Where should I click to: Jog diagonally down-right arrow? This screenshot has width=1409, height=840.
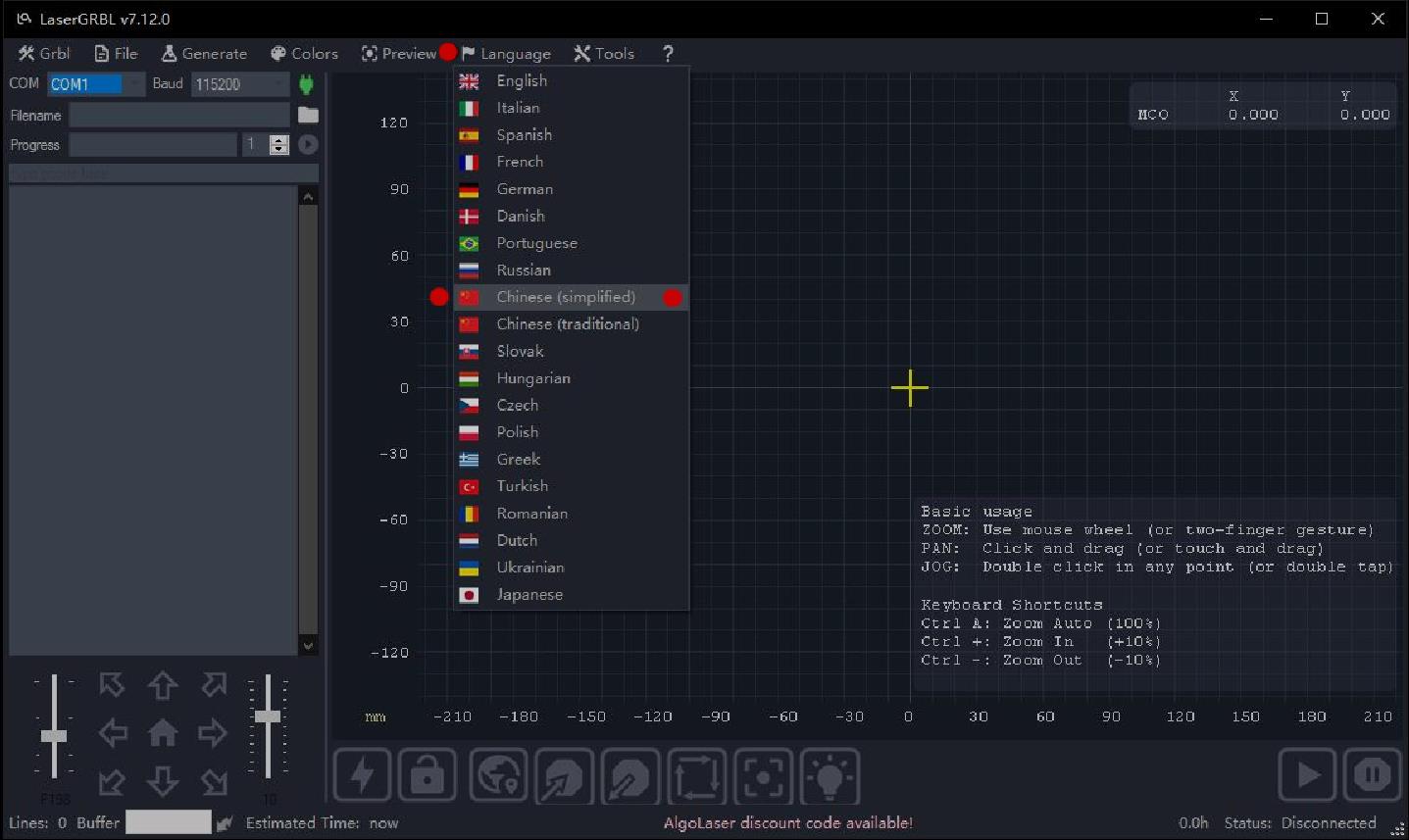214,781
